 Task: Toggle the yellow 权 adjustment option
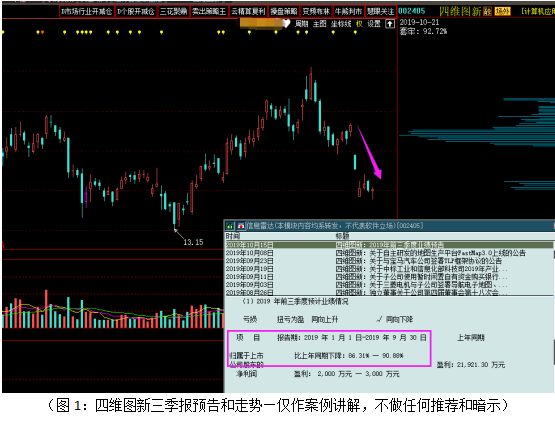(x=359, y=24)
